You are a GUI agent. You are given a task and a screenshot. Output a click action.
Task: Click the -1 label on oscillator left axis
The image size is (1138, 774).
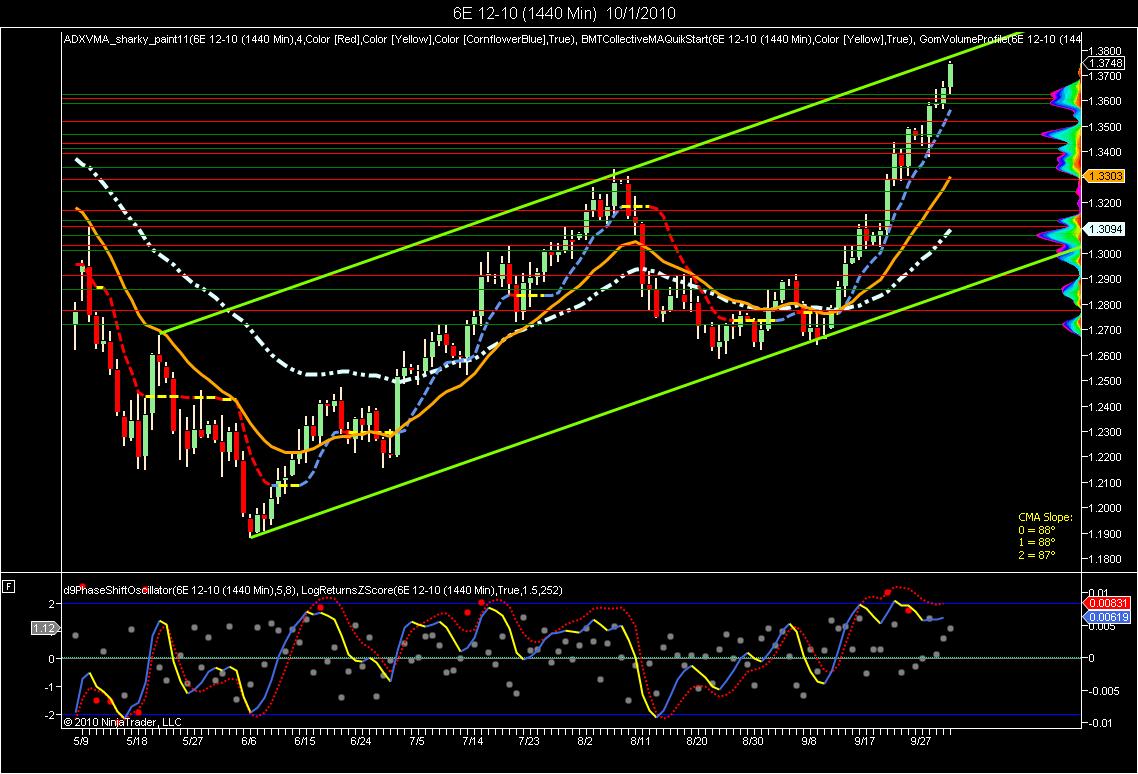coord(51,687)
